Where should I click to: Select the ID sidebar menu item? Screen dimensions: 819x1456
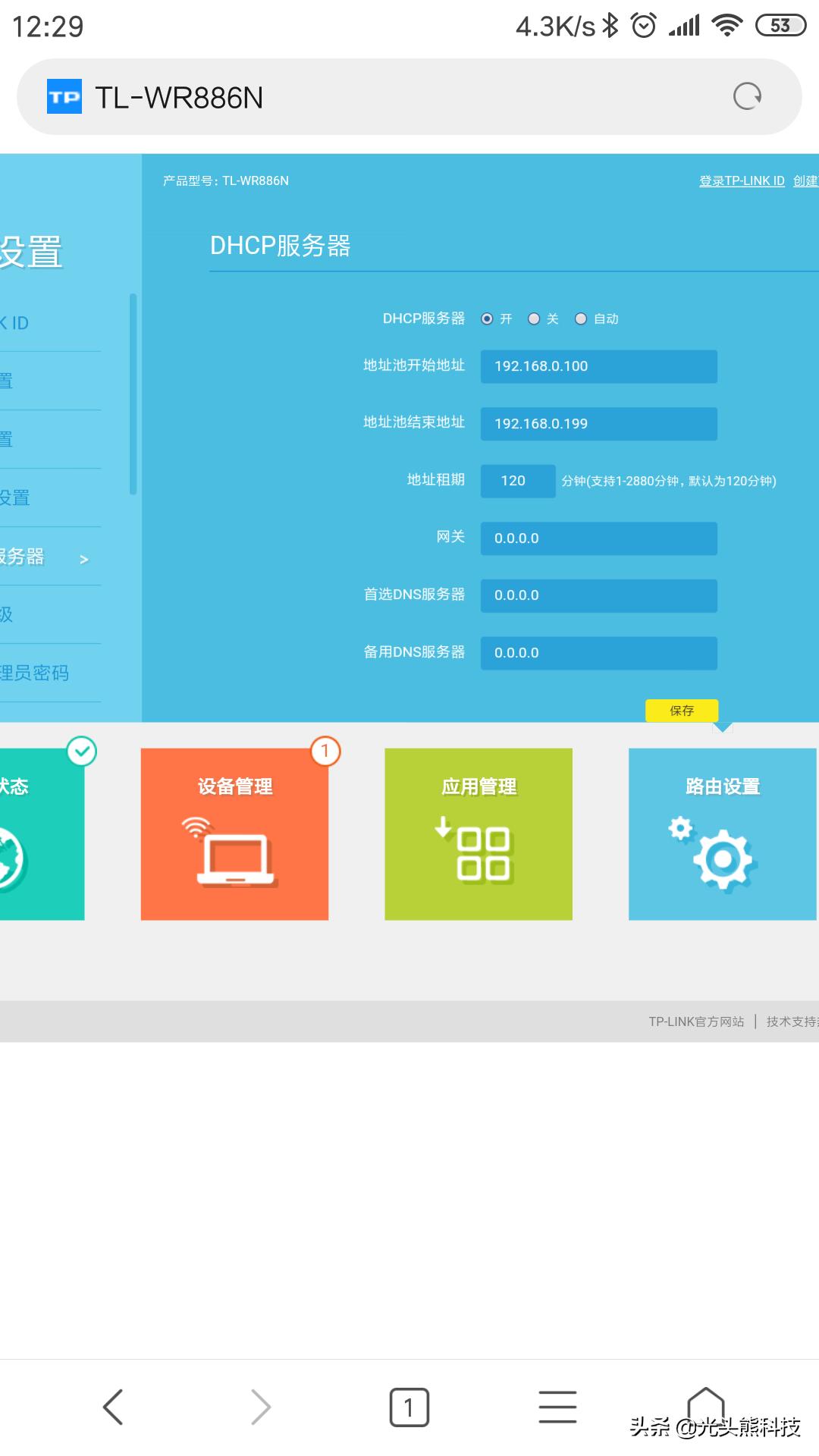pyautogui.click(x=15, y=323)
